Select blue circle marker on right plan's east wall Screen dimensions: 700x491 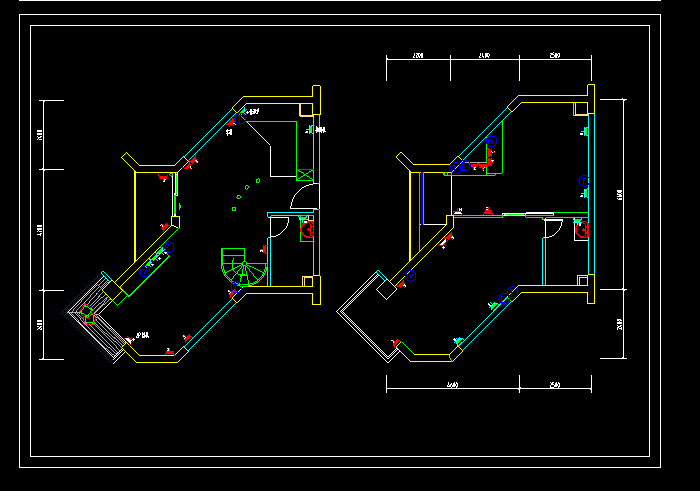[584, 181]
